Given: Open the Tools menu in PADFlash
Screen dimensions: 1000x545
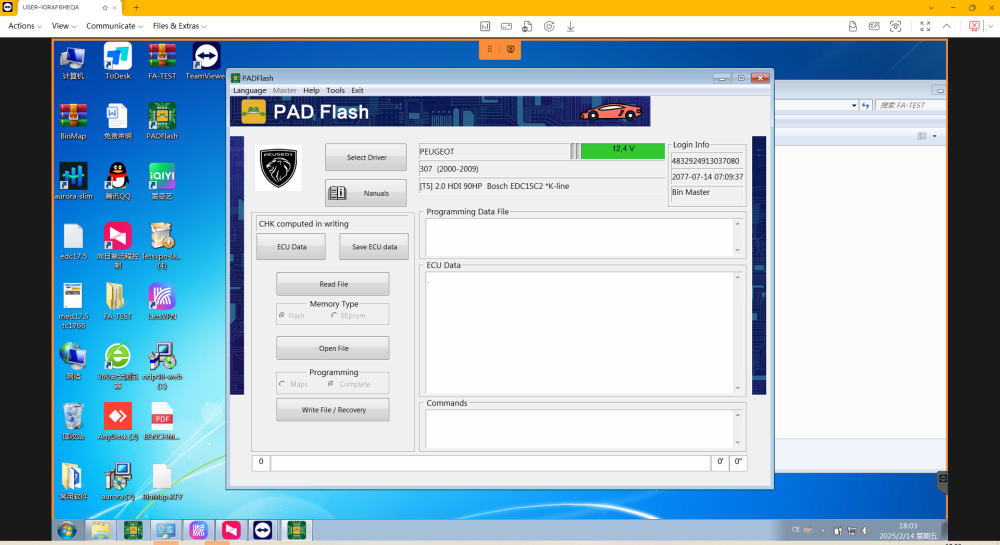Looking at the screenshot, I should (x=335, y=90).
